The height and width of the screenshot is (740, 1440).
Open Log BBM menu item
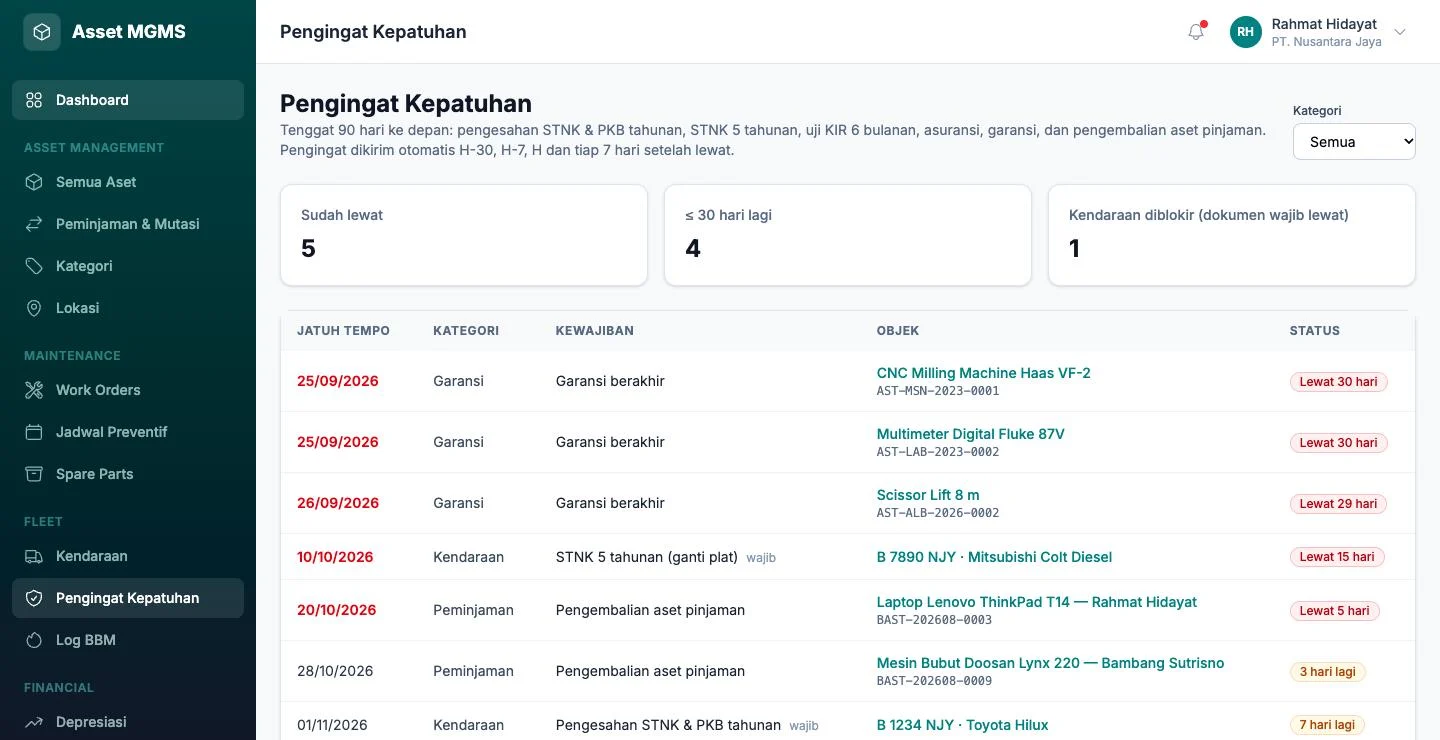128,640
